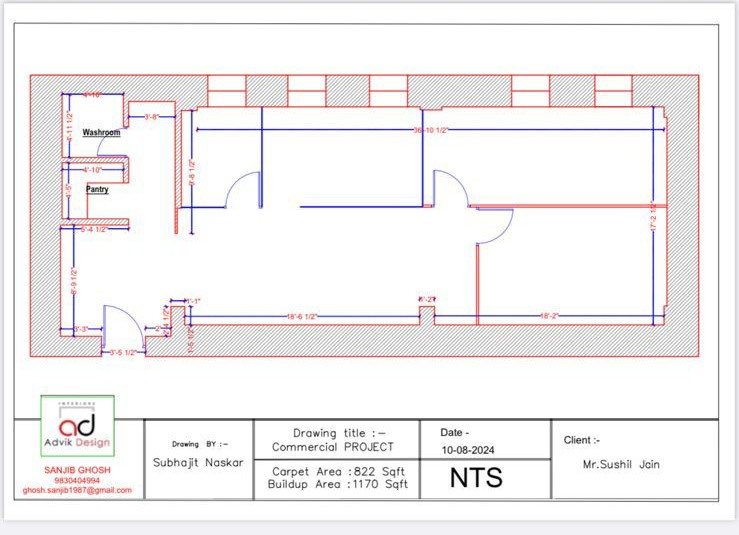This screenshot has height=535, width=739.
Task: Open the ghosh.sanjib1987@gmail.com email address
Action: pyautogui.click(x=77, y=490)
